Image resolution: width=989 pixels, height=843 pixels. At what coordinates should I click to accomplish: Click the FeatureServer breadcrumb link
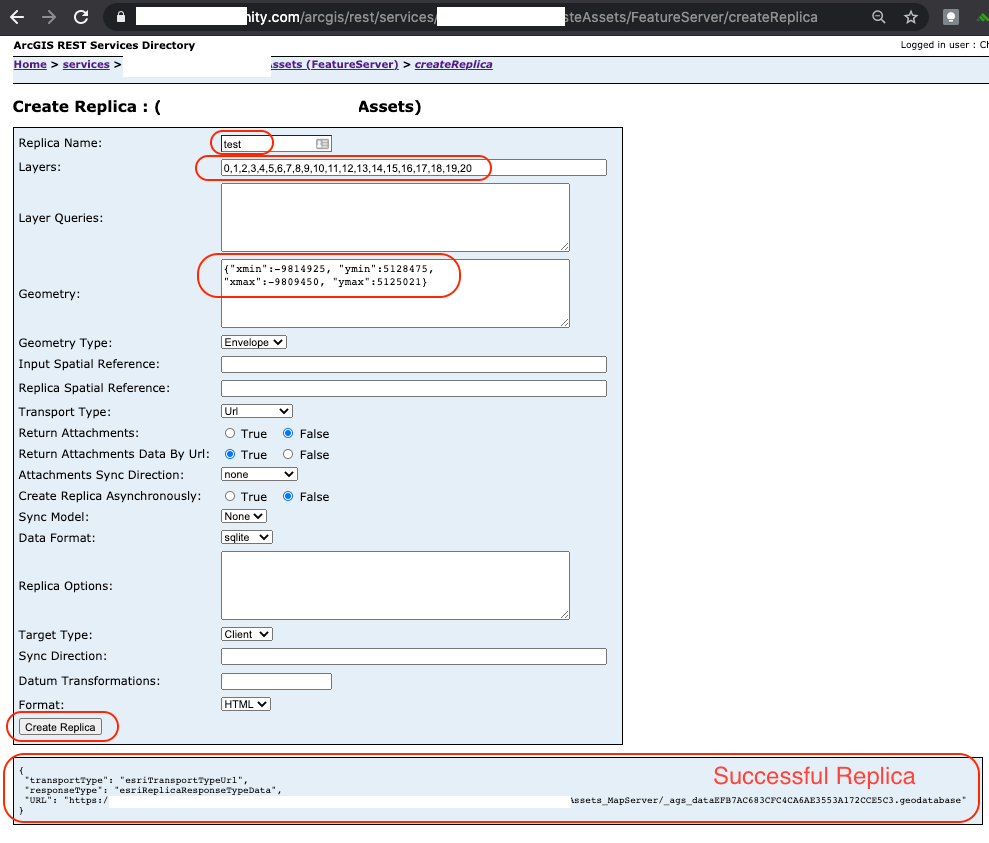click(334, 64)
